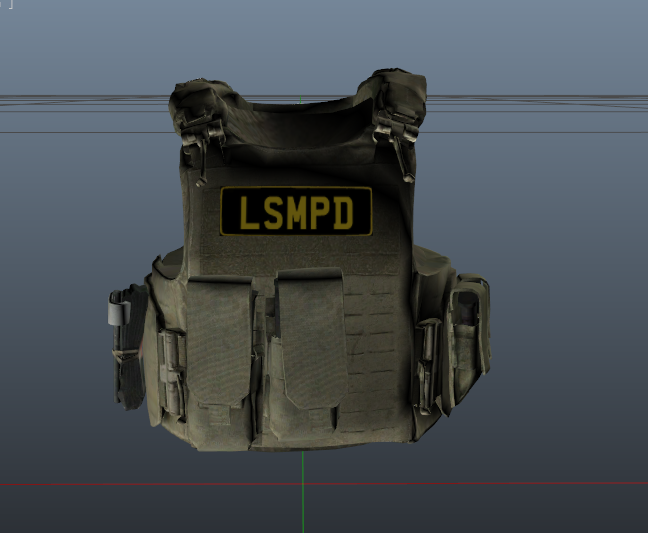
Task: Click the bottom hem of the vest
Action: pyautogui.click(x=300, y=440)
